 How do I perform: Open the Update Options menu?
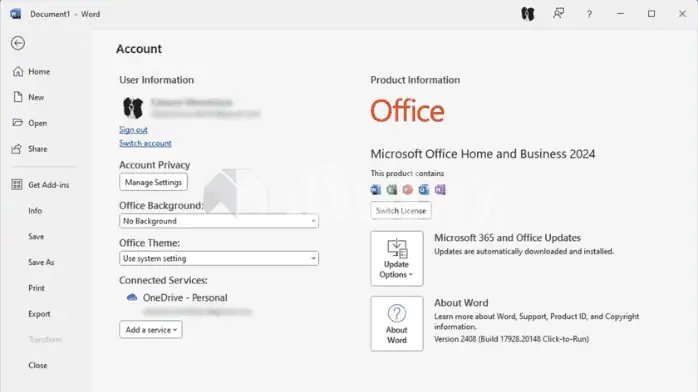tap(397, 259)
